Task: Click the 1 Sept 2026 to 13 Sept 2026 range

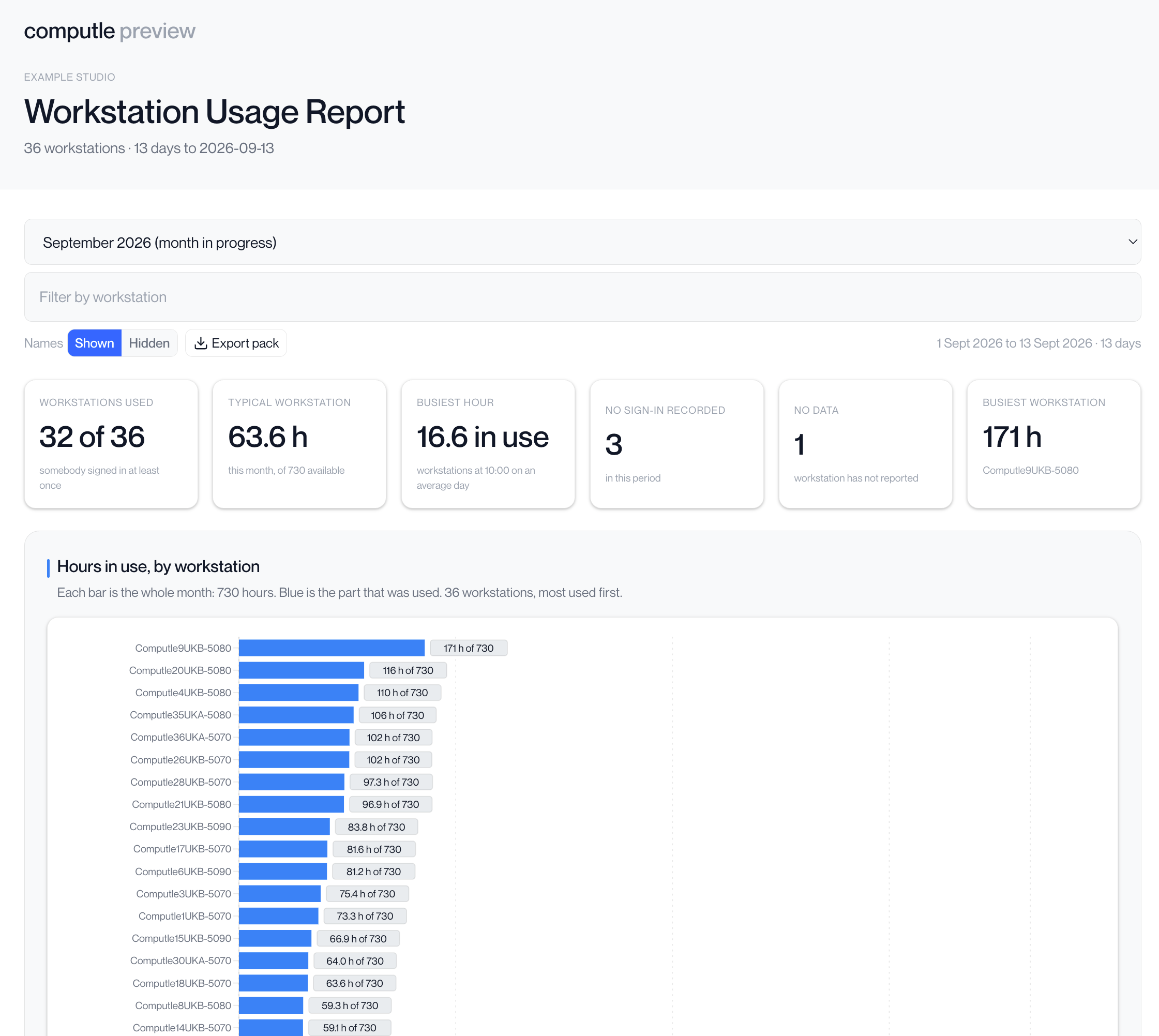Action: coord(1014,343)
